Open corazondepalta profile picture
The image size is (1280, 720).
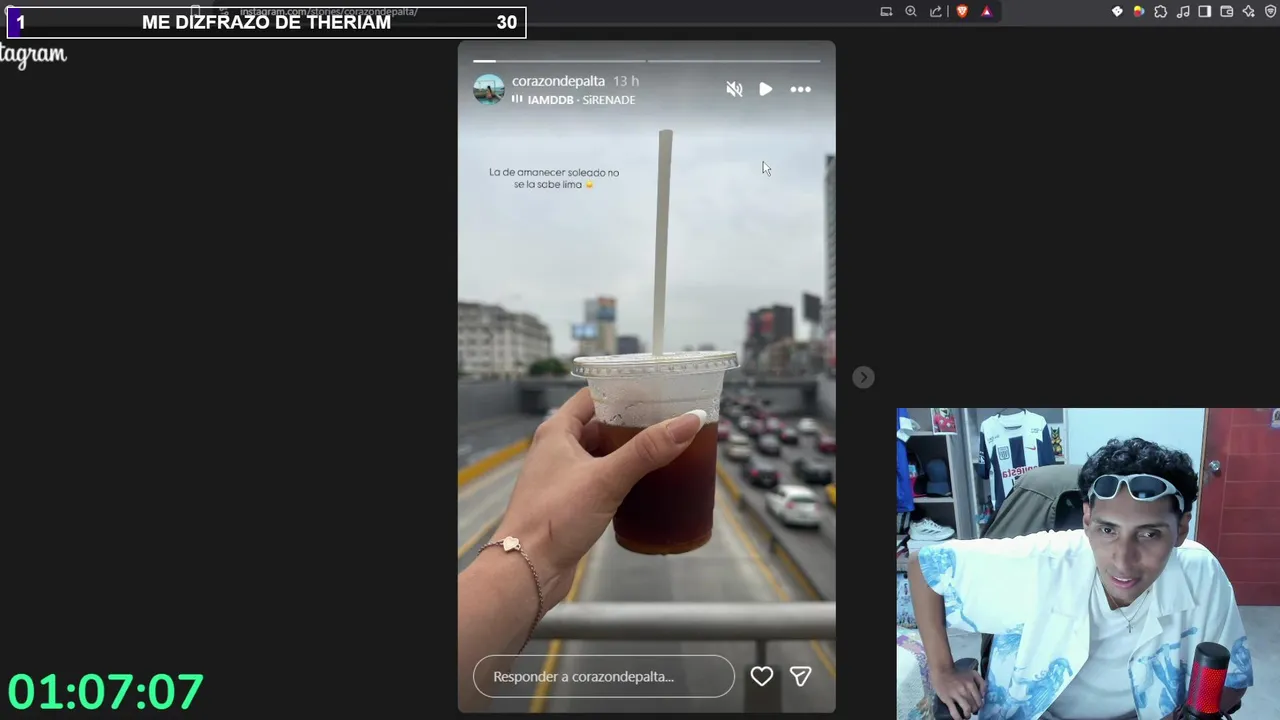(x=489, y=89)
